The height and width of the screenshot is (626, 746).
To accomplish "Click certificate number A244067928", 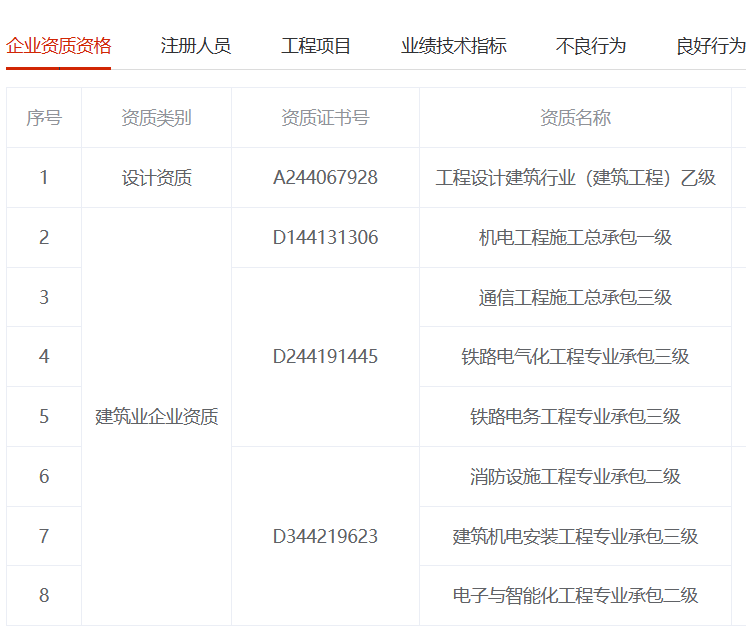I will click(325, 178).
